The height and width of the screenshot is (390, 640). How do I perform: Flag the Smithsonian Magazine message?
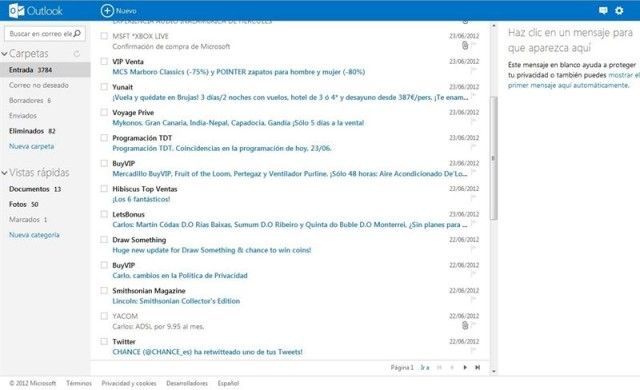click(473, 299)
